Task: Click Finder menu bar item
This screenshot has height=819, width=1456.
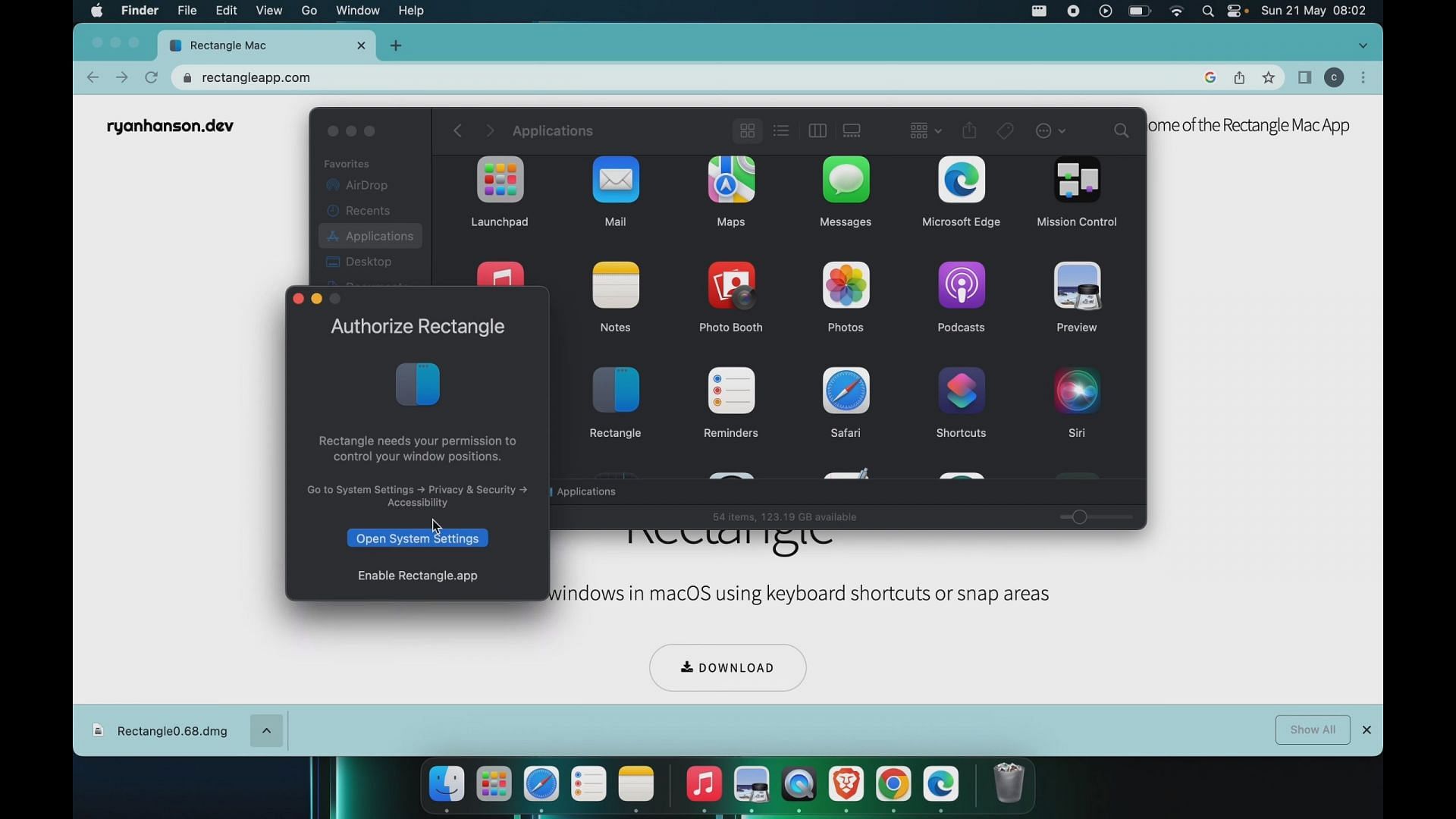Action: tap(140, 10)
